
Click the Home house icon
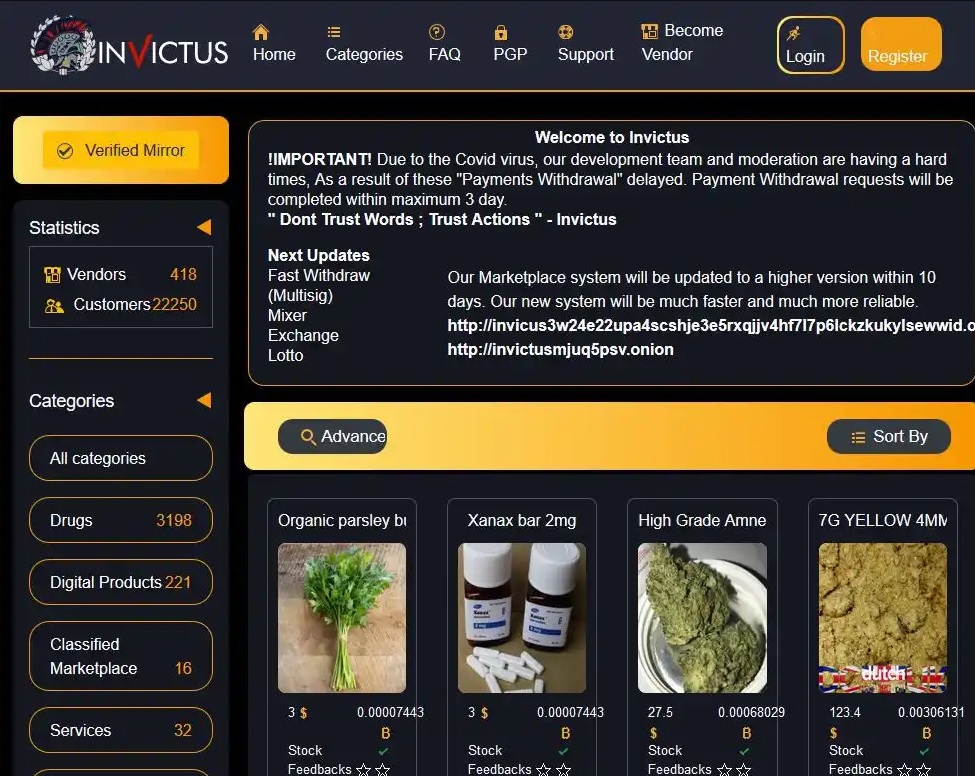tap(261, 32)
